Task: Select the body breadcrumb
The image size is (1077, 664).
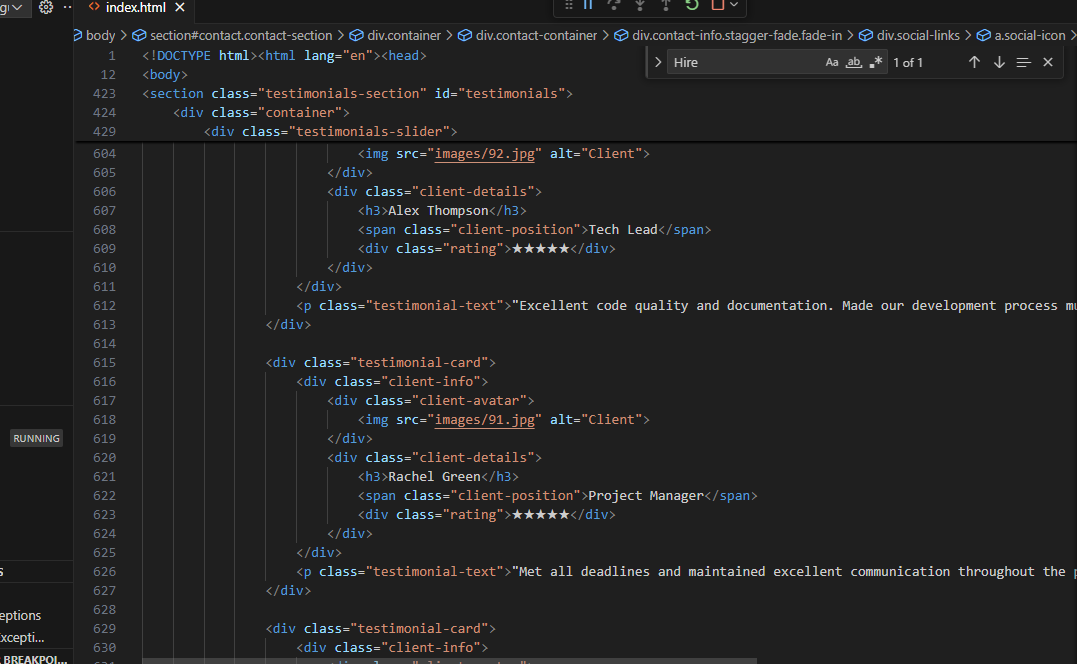Action: tap(100, 35)
